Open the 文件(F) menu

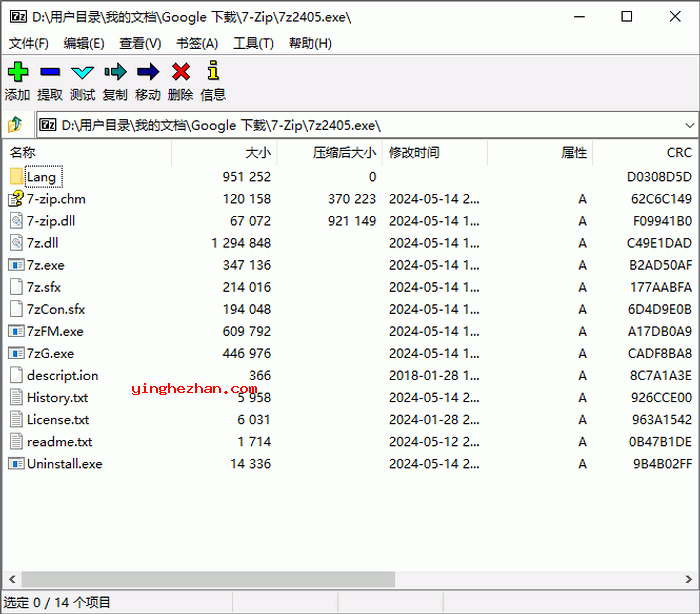coord(29,43)
